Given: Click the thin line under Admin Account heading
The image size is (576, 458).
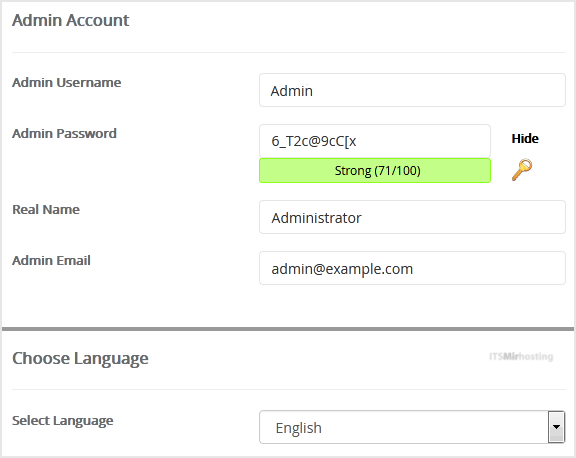Looking at the screenshot, I should pos(289,53).
